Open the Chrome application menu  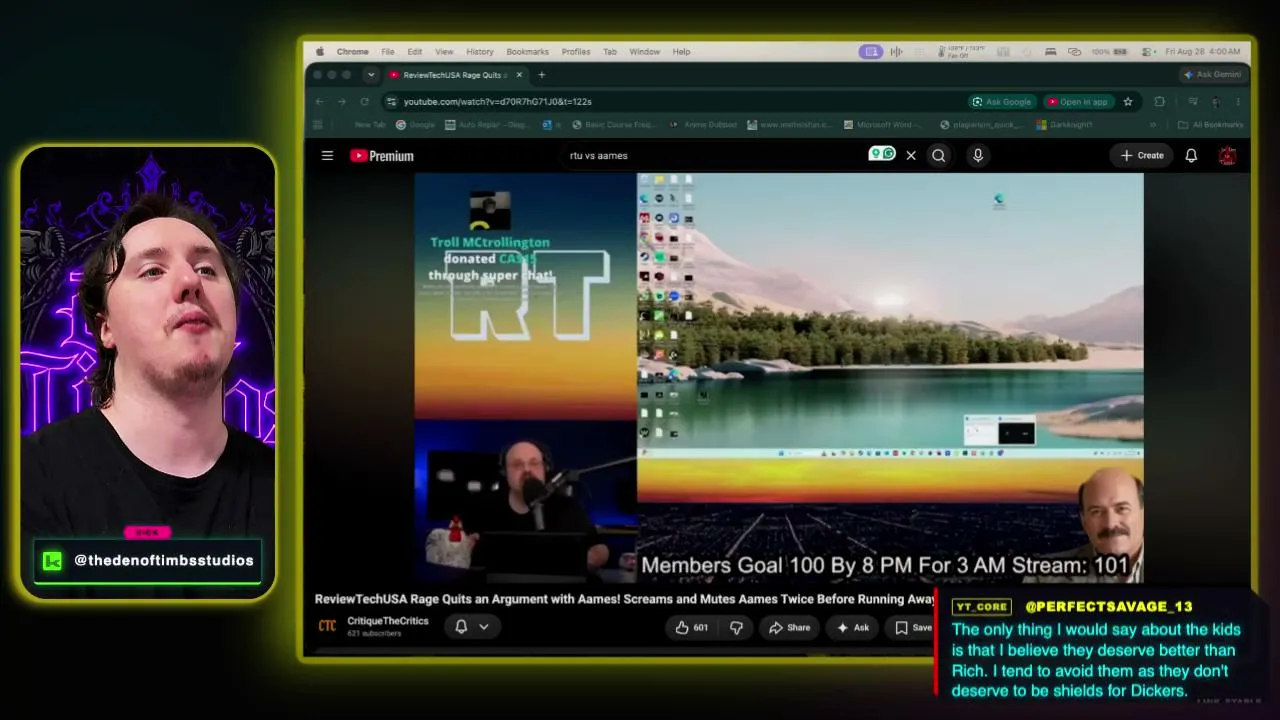[x=352, y=52]
